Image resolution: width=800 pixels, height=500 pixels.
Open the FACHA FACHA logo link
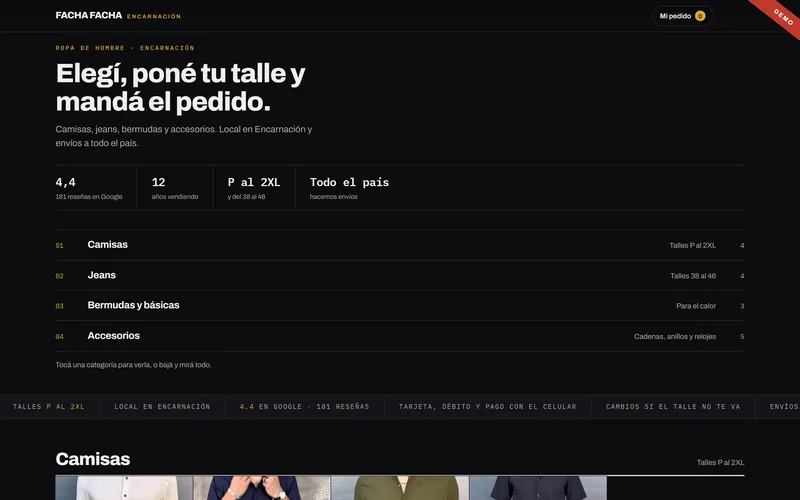click(x=89, y=15)
